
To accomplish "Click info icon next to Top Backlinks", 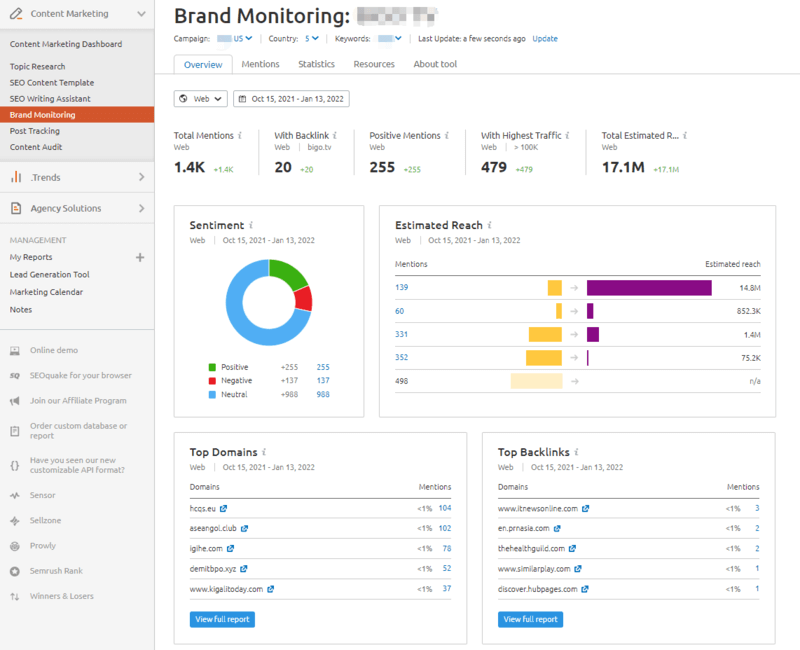I will coord(578,453).
